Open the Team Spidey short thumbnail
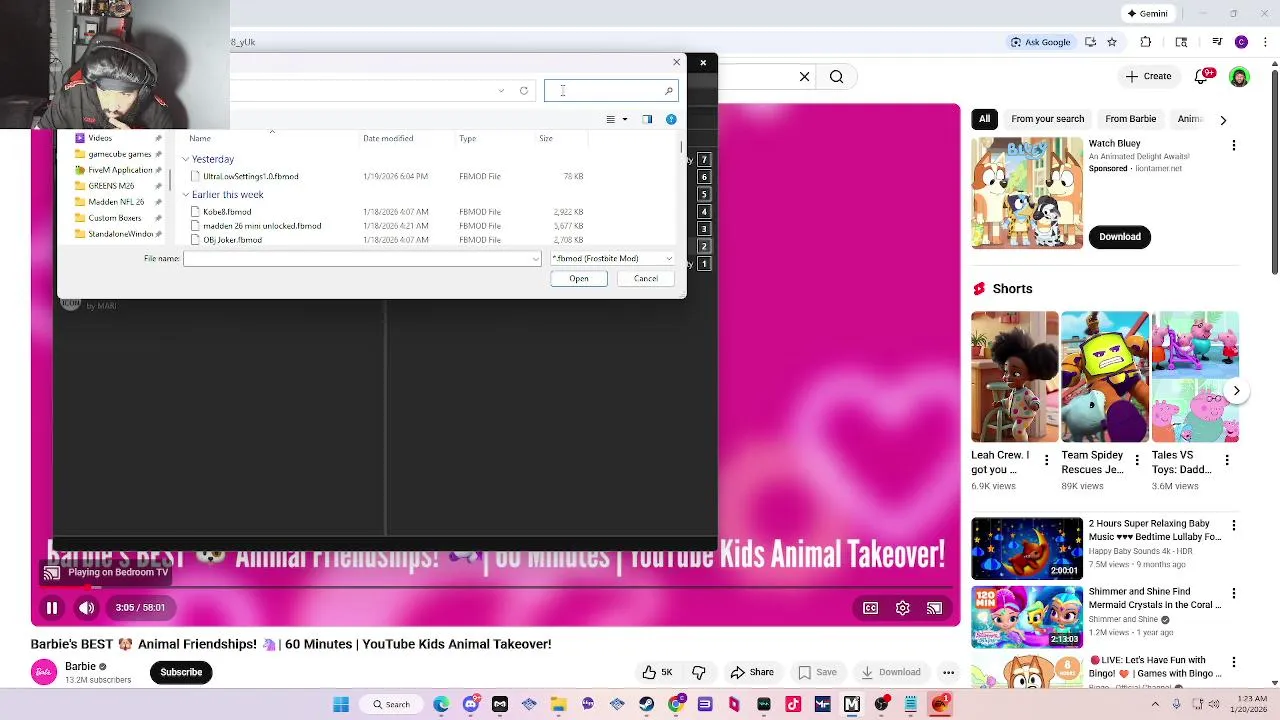 pos(1104,376)
